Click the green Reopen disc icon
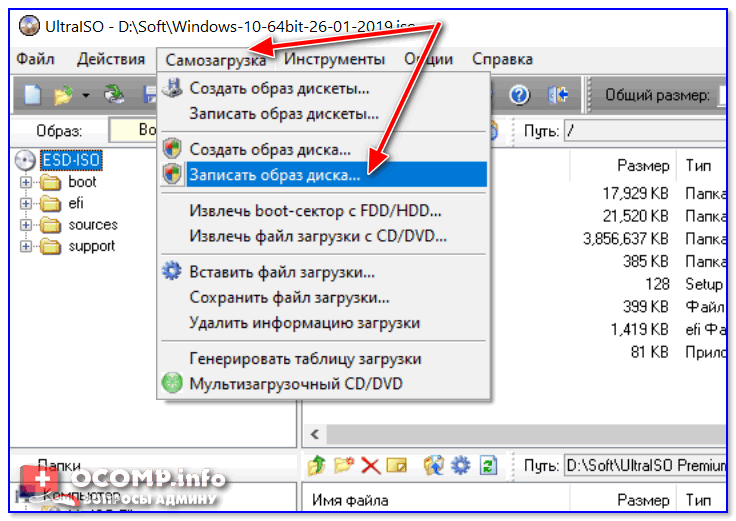The height and width of the screenshot is (521, 736). coord(114,95)
